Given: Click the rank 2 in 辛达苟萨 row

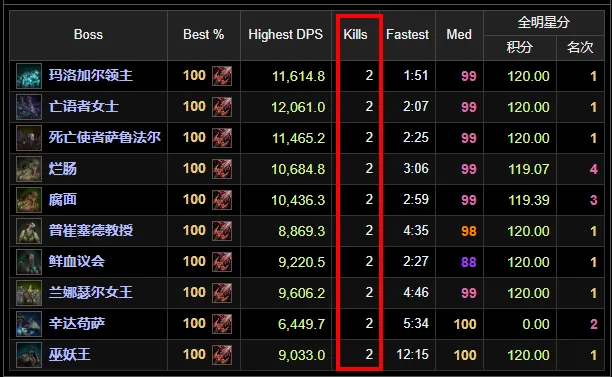Looking at the screenshot, I should (594, 324).
